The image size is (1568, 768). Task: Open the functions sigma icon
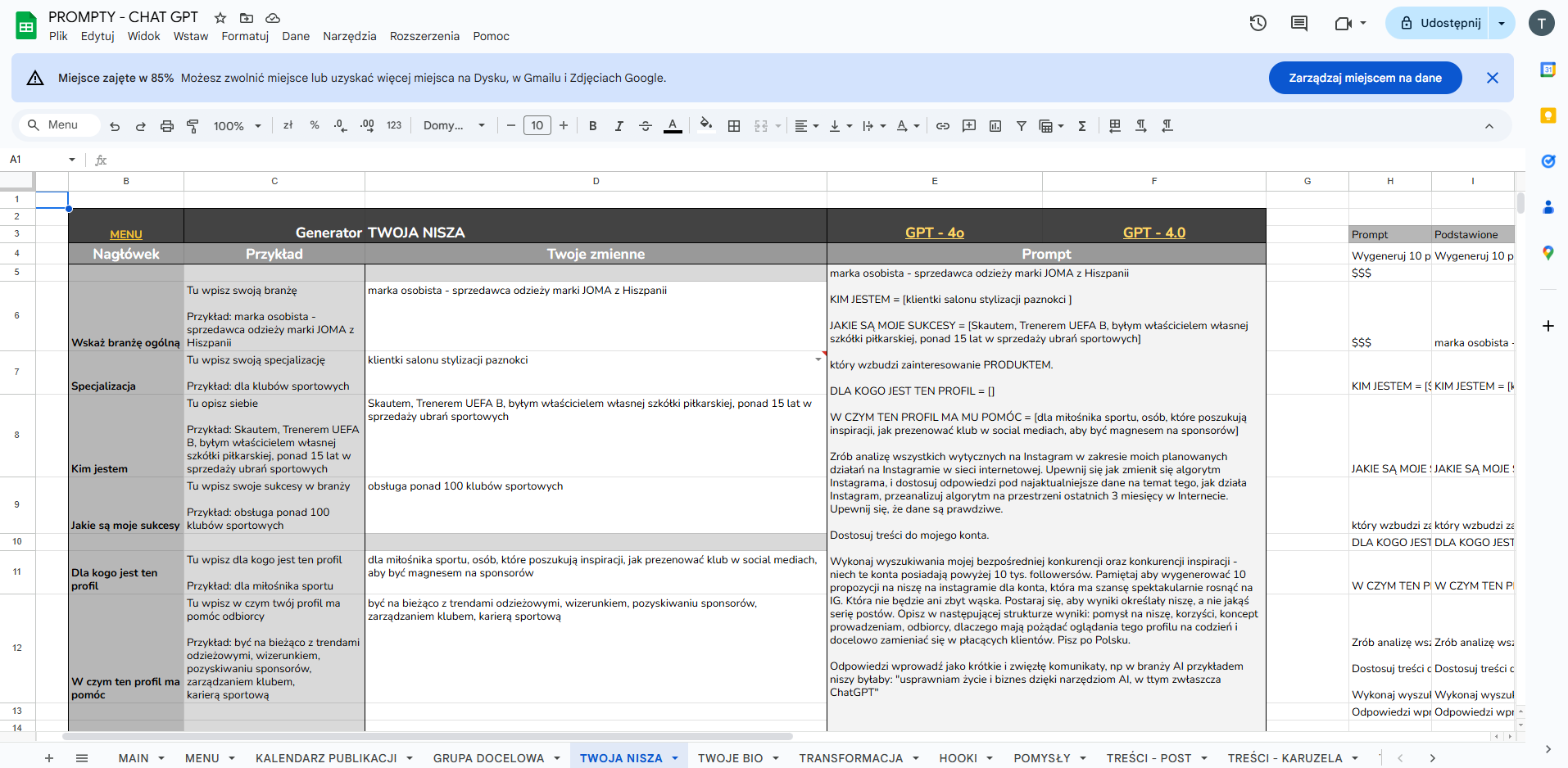[1082, 126]
